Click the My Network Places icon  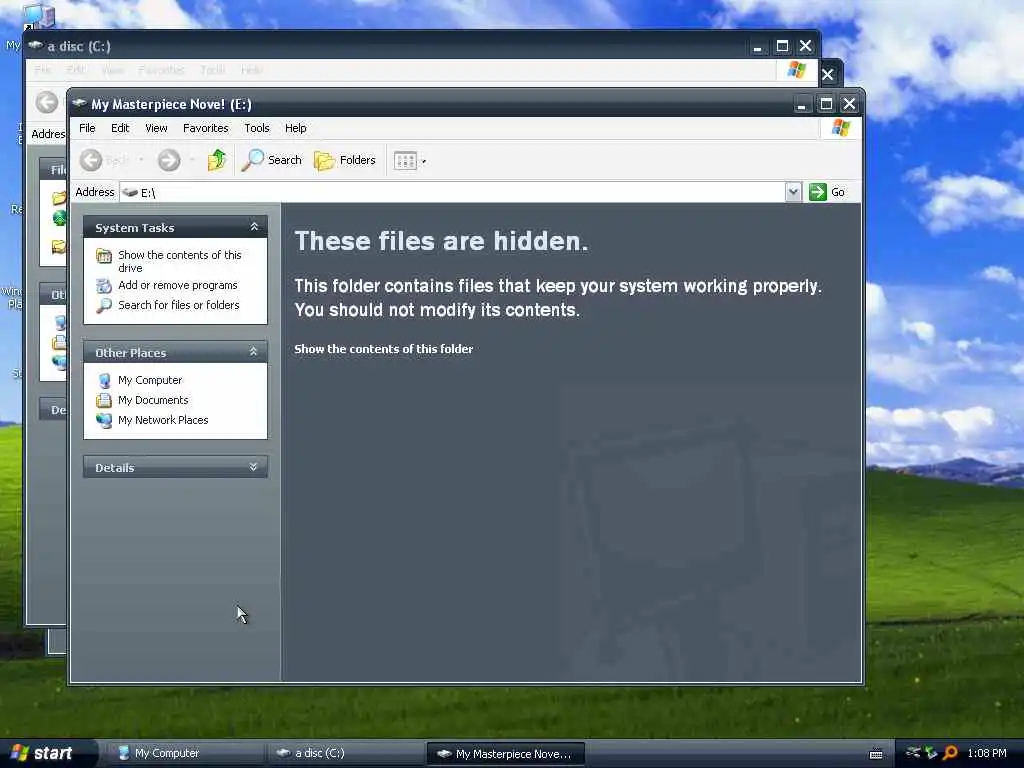point(104,420)
